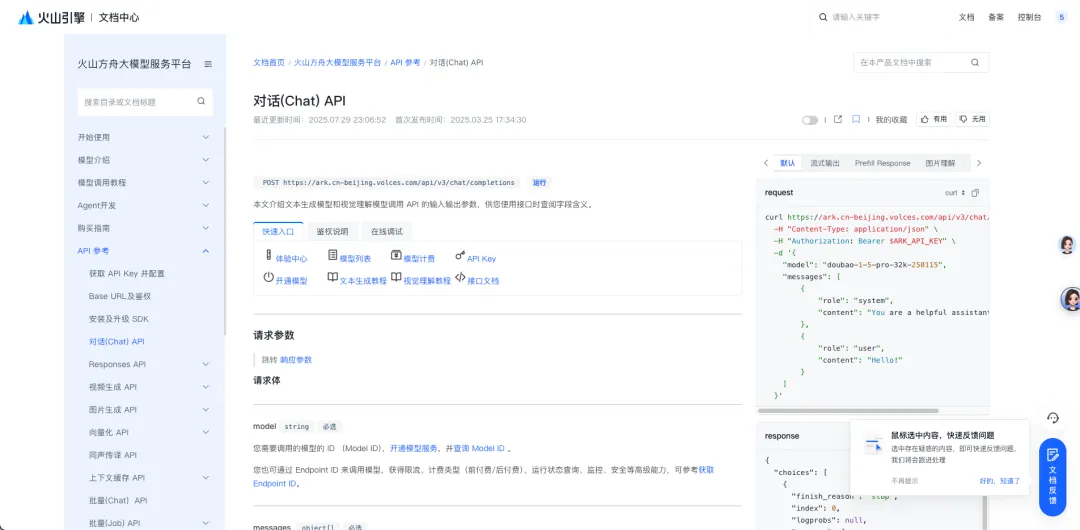Click 好的, 知道了 in the feedback popup
1080x530 pixels.
[x=999, y=480]
